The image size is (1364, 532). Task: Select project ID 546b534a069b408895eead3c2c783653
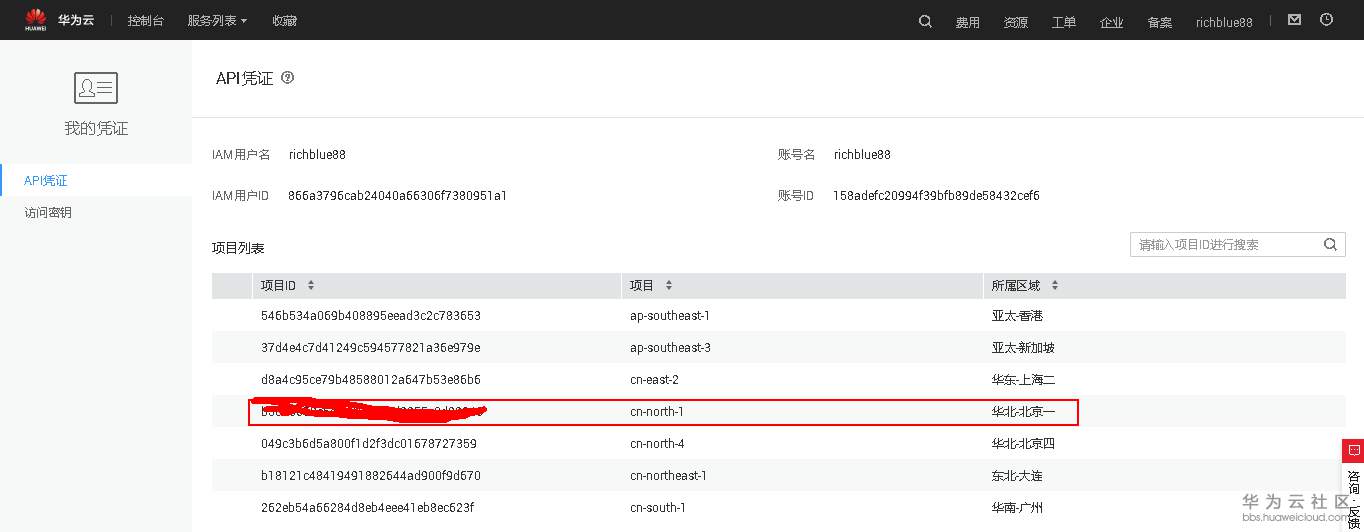[371, 316]
